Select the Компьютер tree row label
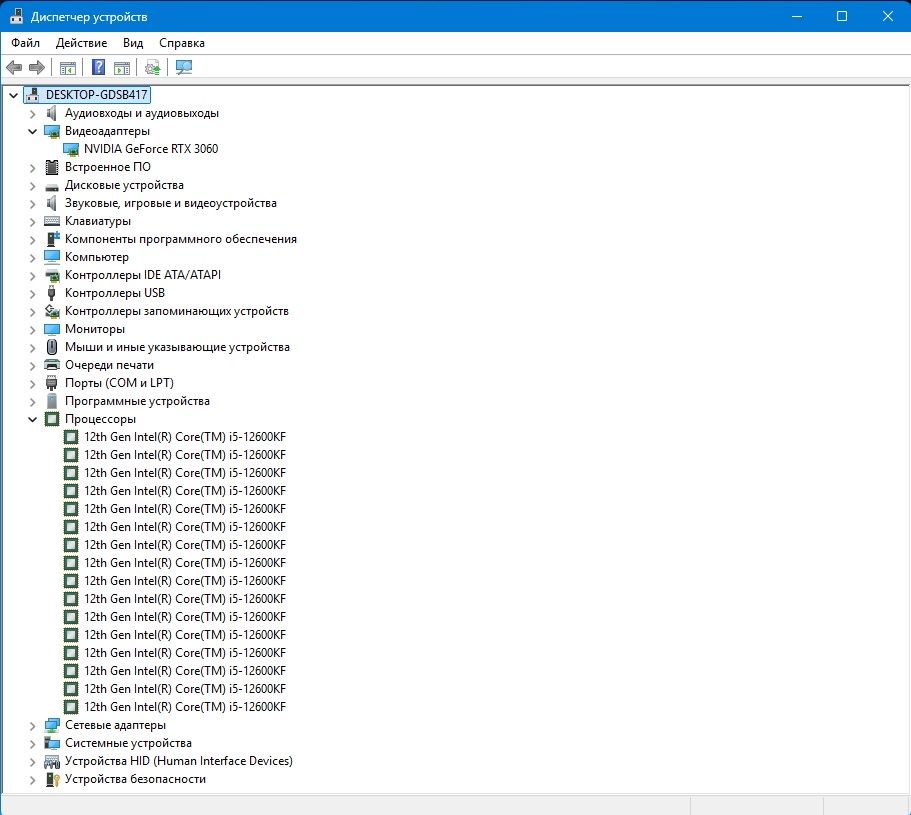Image resolution: width=911 pixels, height=815 pixels. click(97, 257)
